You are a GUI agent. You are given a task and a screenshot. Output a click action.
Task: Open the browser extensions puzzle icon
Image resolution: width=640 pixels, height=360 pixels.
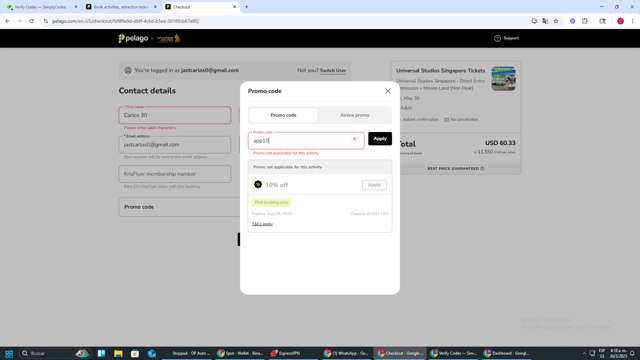click(x=584, y=21)
